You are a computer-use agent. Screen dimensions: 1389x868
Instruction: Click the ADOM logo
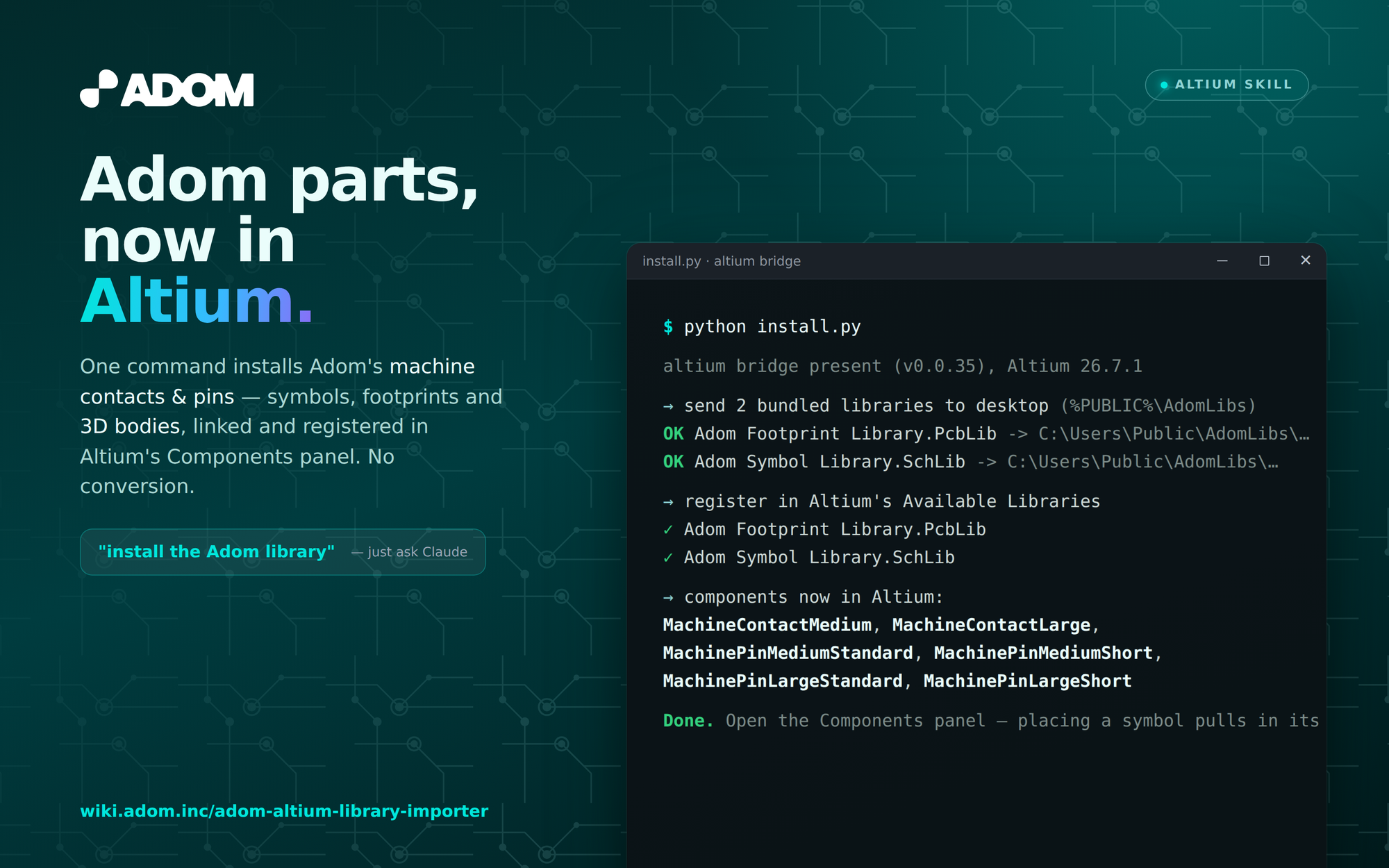[x=167, y=89]
